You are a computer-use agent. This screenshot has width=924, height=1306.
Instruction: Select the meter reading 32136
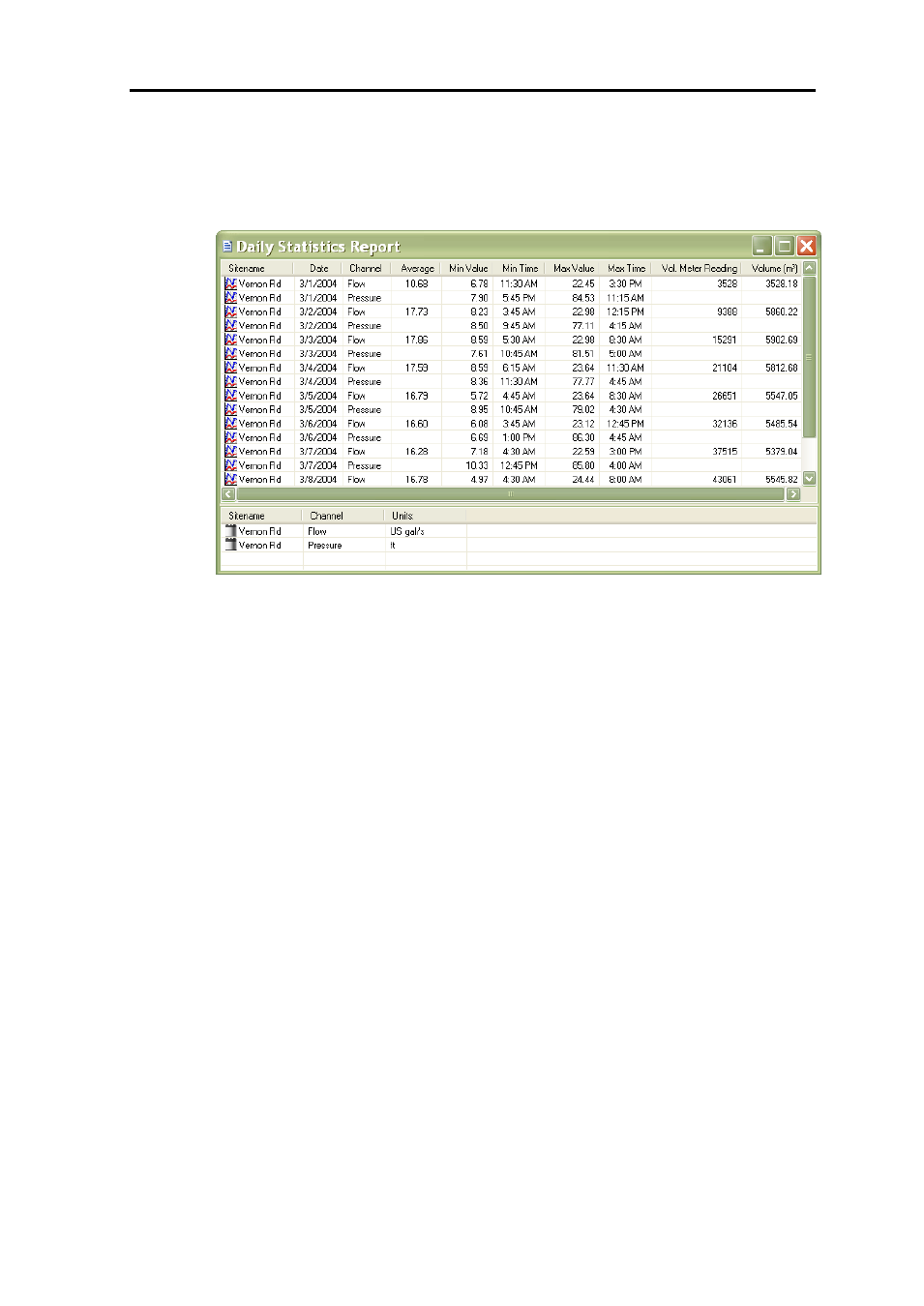pos(724,425)
